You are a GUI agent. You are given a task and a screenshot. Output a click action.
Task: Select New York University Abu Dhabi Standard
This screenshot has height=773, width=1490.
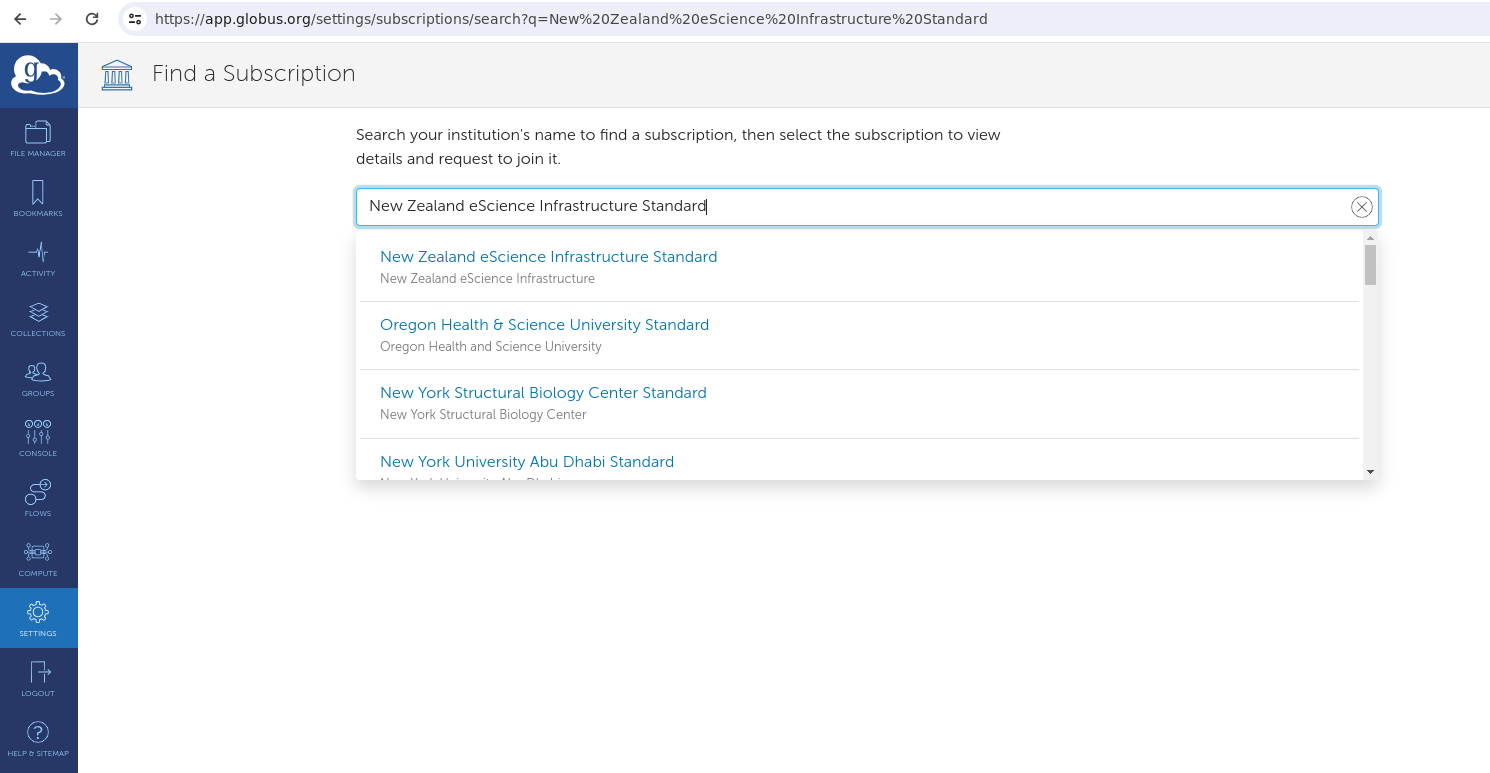860,460
